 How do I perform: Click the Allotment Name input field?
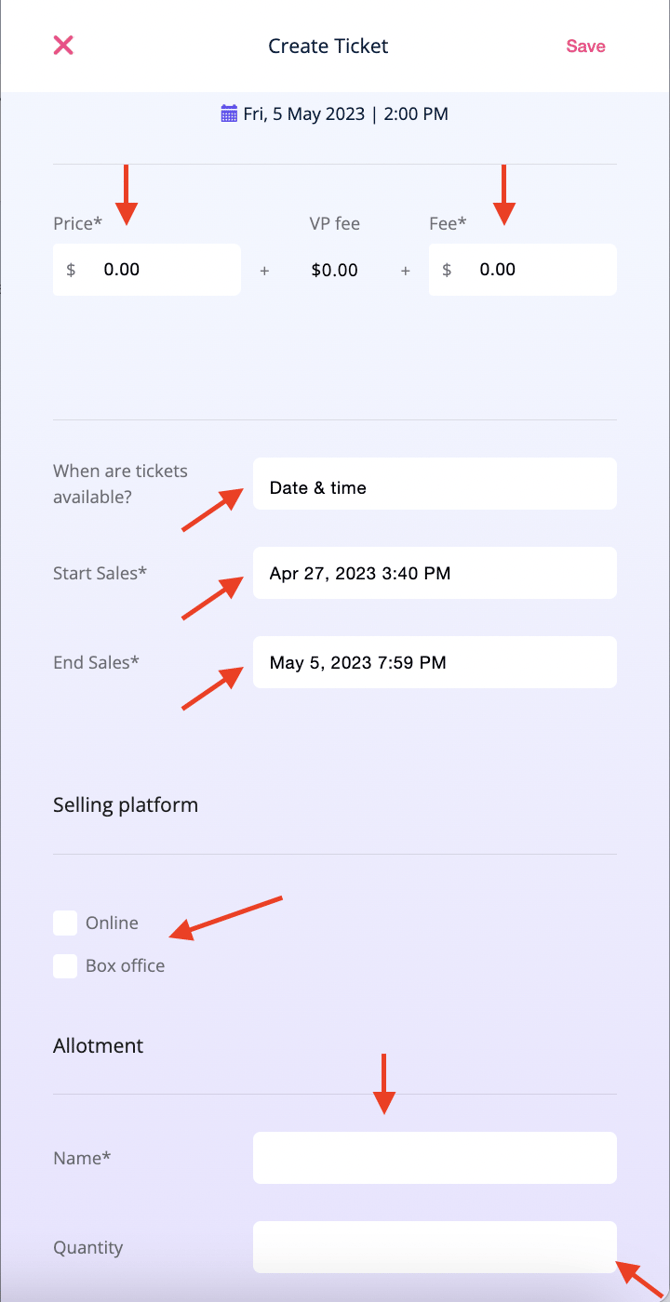coord(434,1158)
